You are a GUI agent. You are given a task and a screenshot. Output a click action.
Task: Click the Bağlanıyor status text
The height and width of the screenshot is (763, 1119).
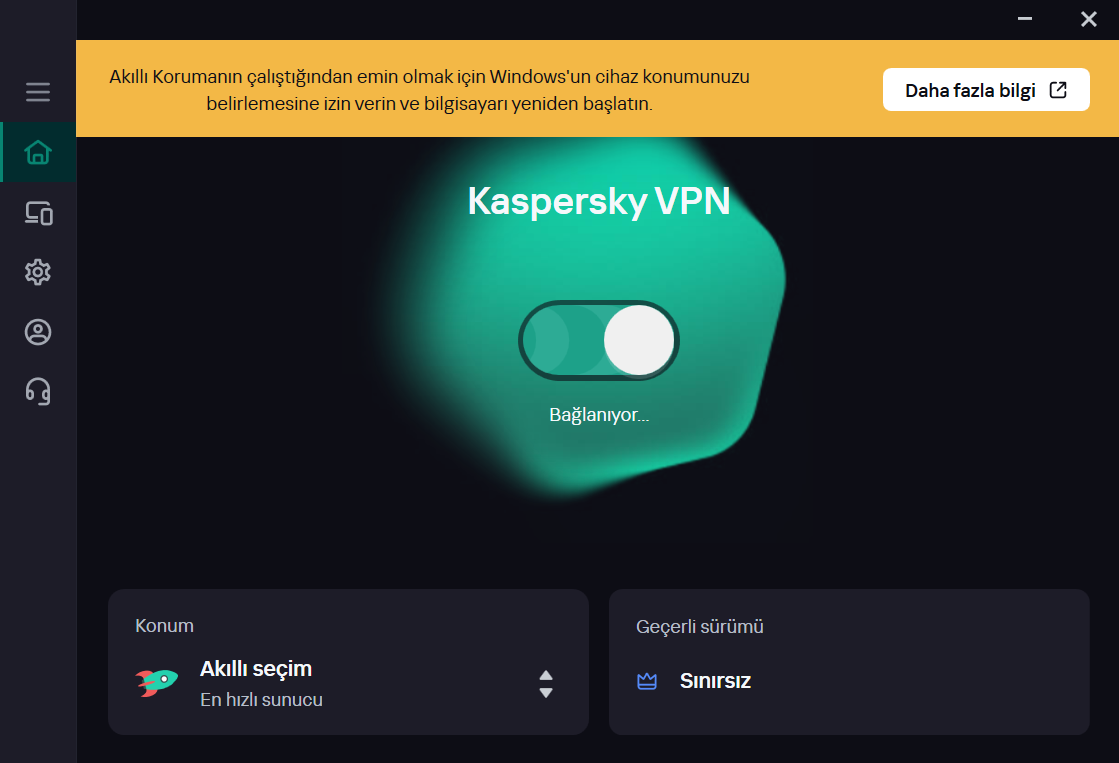pyautogui.click(x=599, y=415)
